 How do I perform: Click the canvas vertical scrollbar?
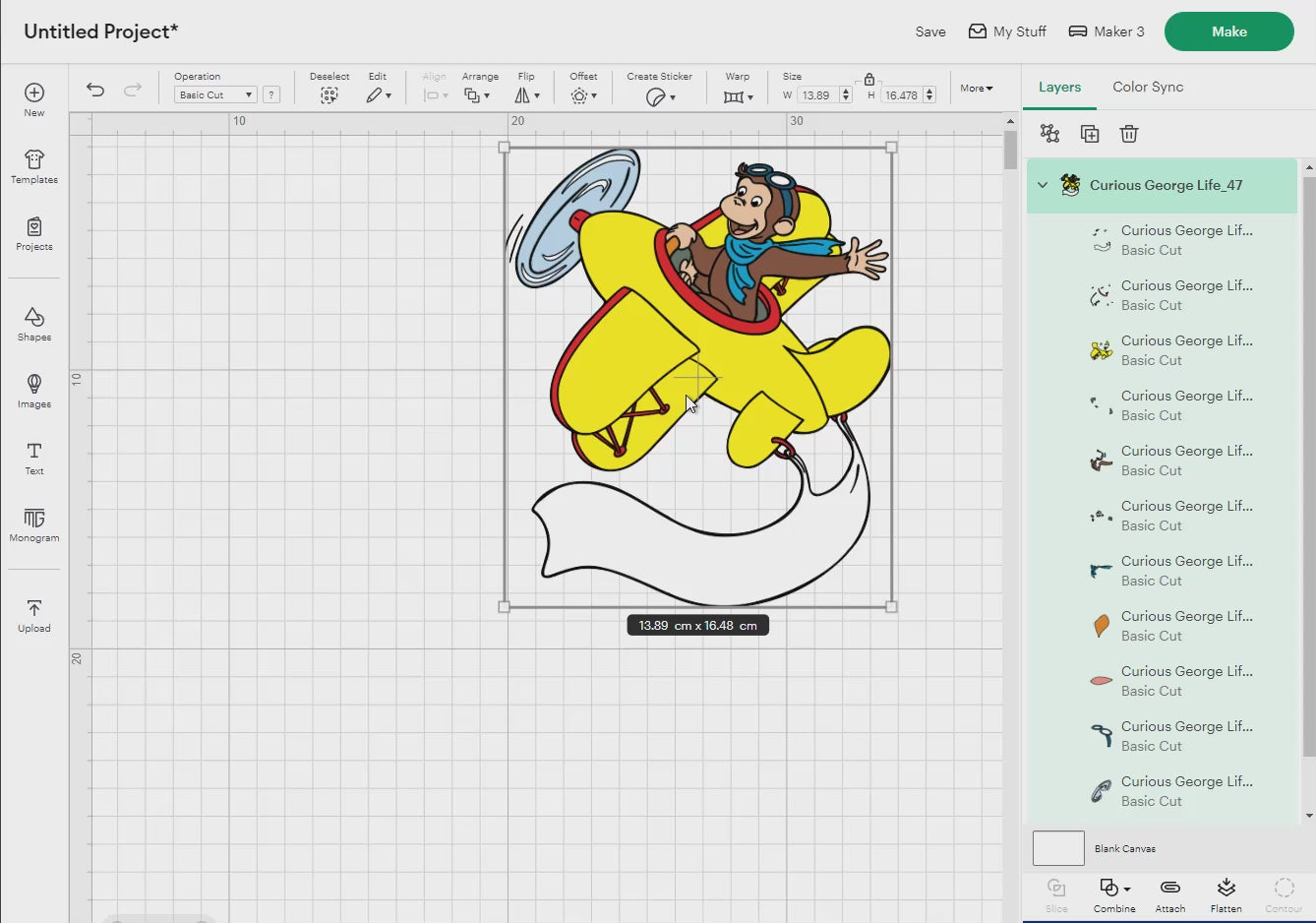pyautogui.click(x=1010, y=151)
